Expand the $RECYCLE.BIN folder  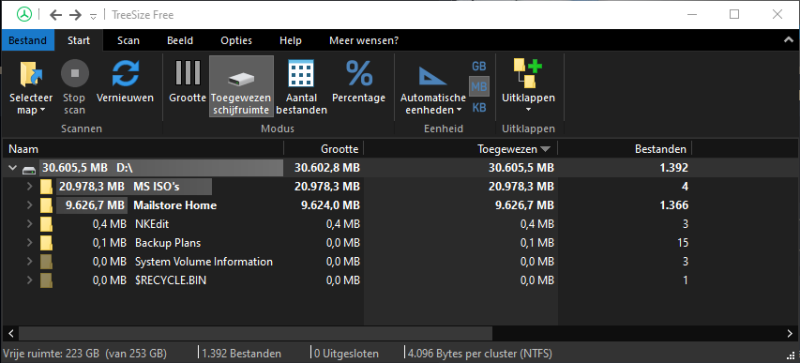[x=29, y=280]
